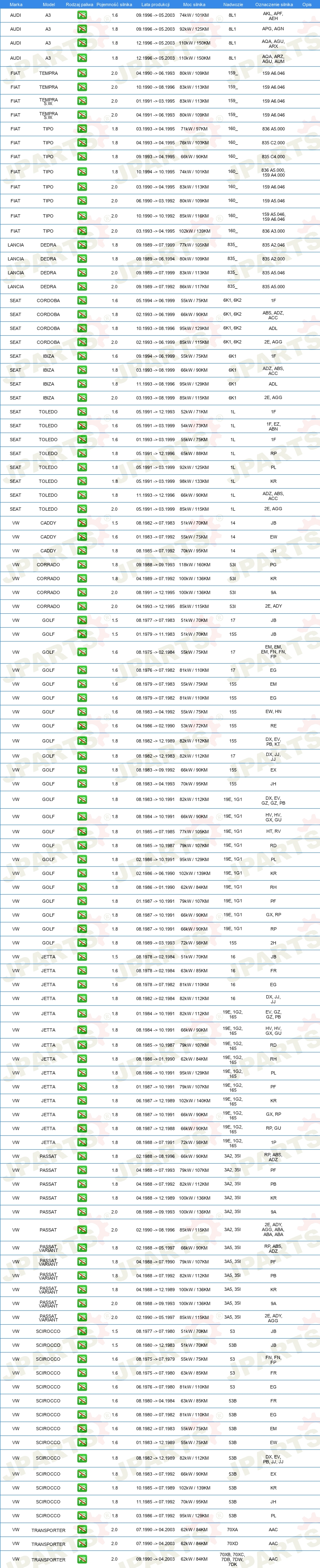Click fuel icon in SEAT IBIZA 85kW row
Viewport: 320px width, 1568px height.
click(x=82, y=398)
